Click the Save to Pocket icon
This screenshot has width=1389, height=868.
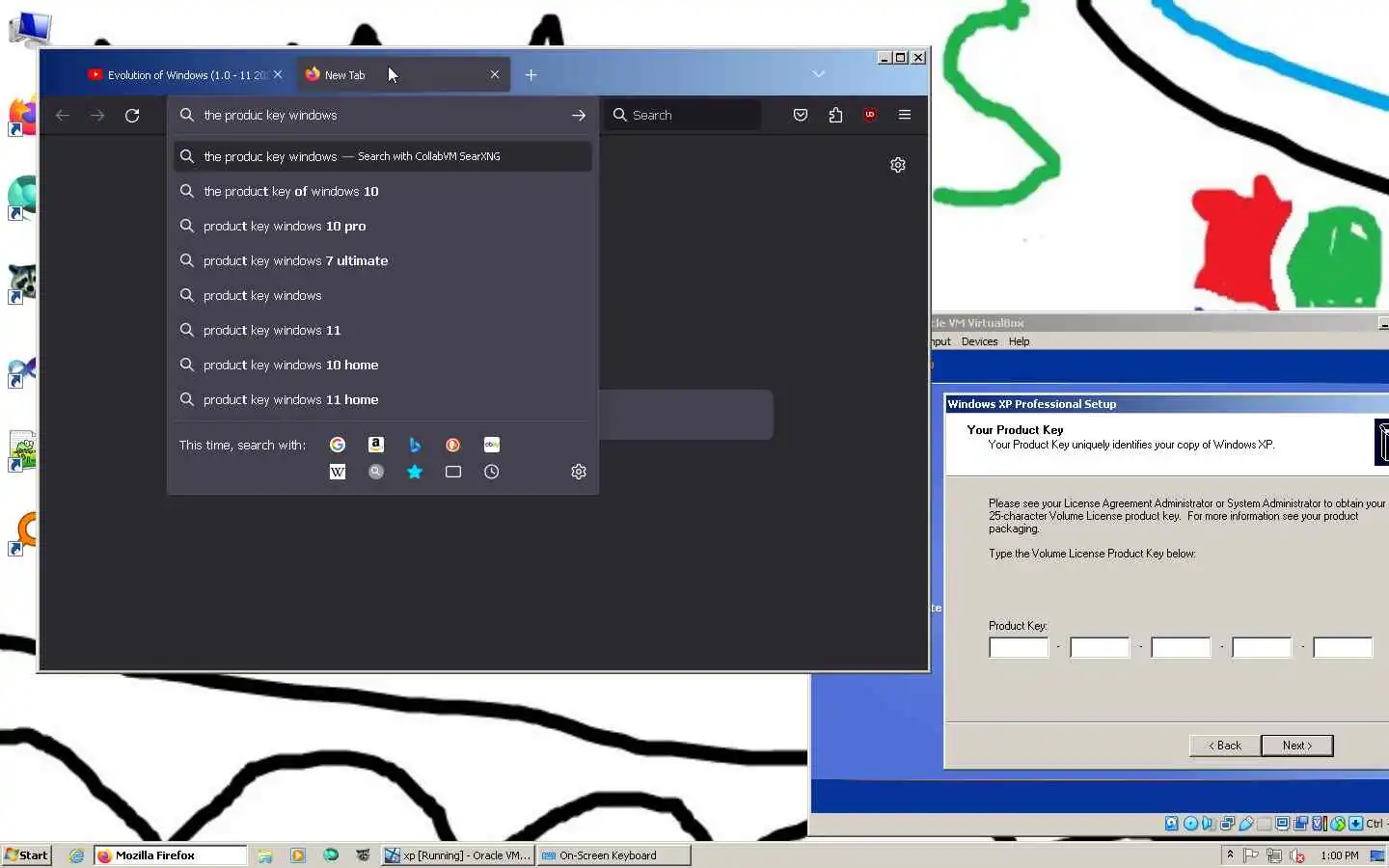(x=801, y=115)
